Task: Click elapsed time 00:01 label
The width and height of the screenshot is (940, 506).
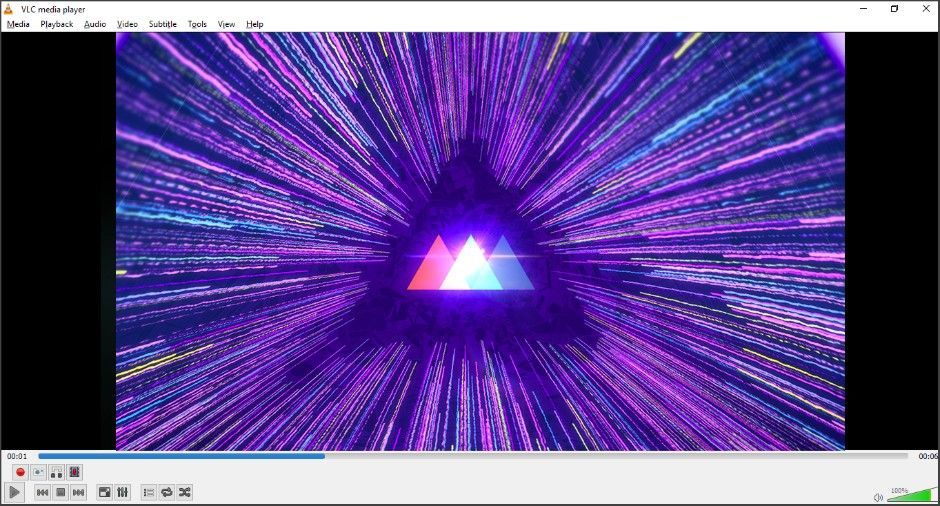Action: pyautogui.click(x=17, y=456)
